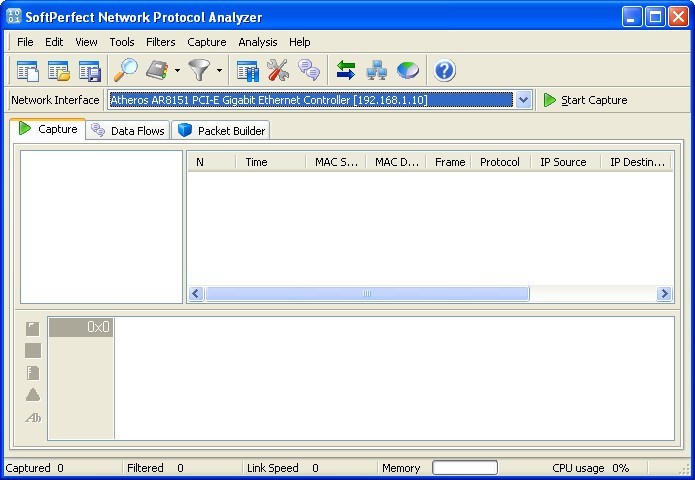Click the blue question mark help icon
Screen dimensions: 695x480
(445, 70)
